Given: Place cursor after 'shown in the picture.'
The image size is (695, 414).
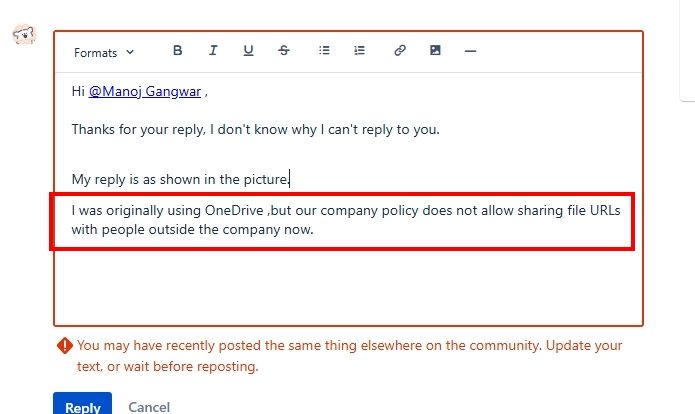Looking at the screenshot, I should click(x=290, y=179).
